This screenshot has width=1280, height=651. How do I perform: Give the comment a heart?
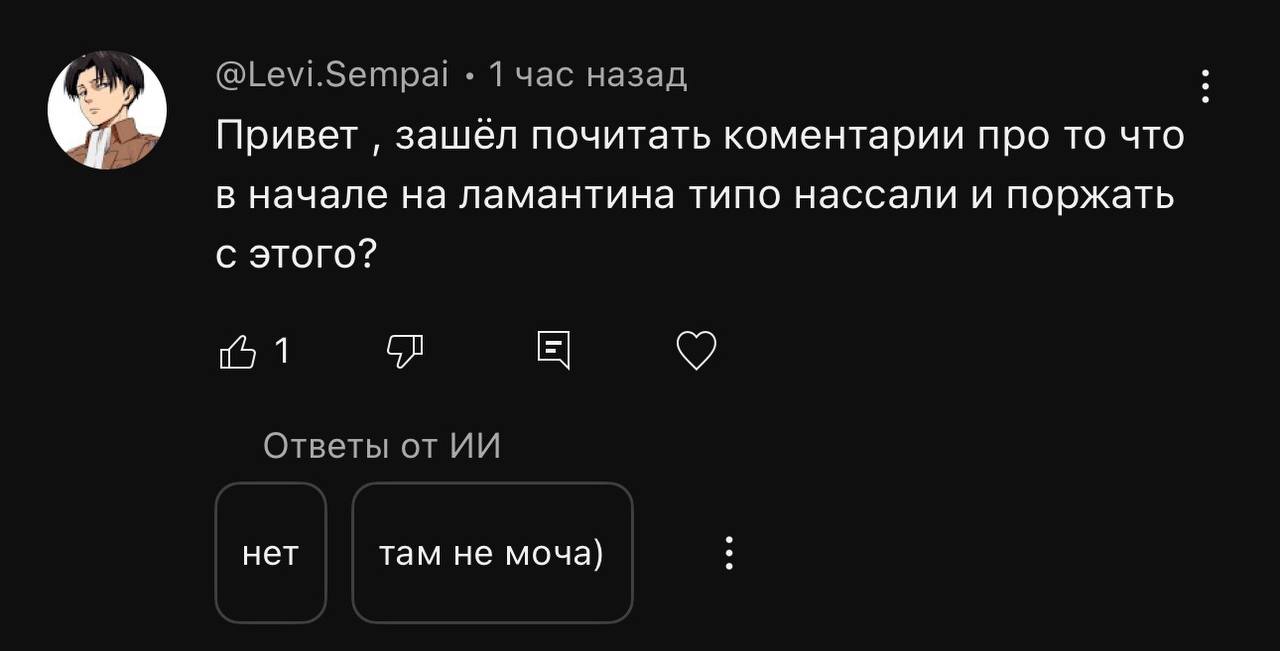[697, 351]
